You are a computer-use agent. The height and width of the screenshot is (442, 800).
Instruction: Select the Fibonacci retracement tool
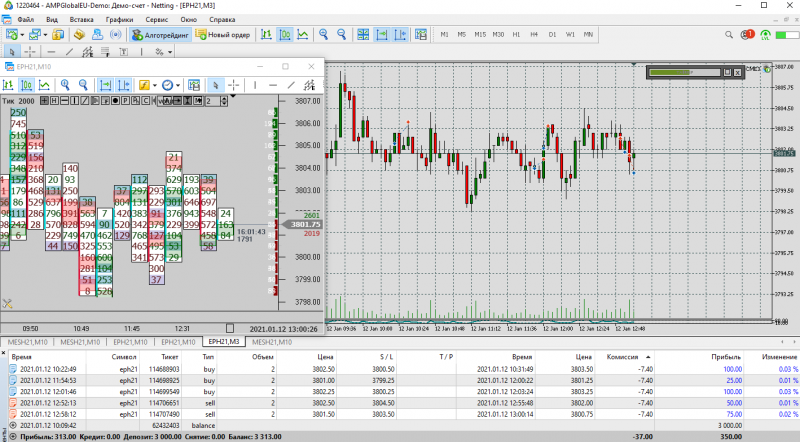105,52
